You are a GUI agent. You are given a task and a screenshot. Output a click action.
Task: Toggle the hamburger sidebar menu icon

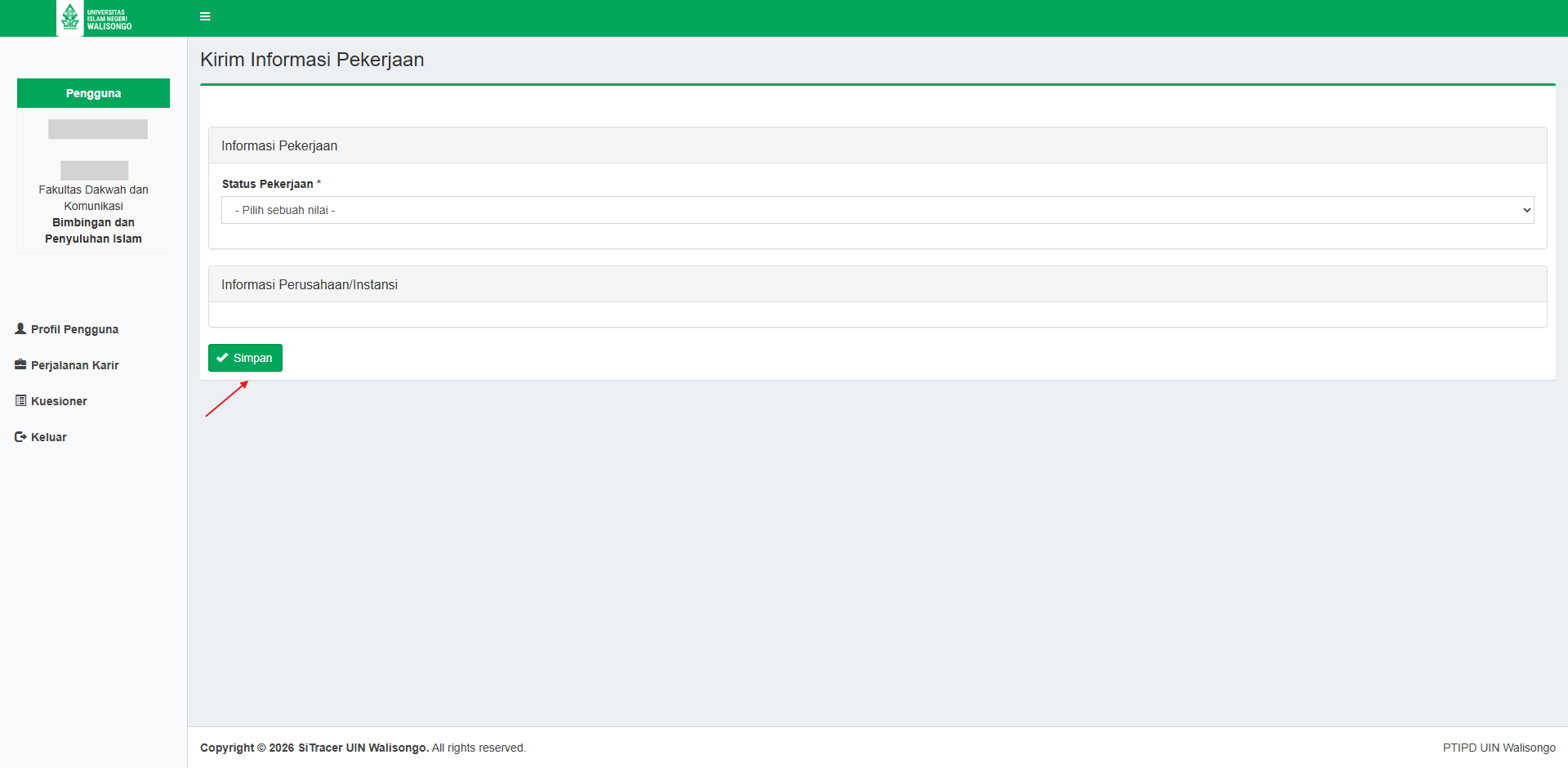point(205,16)
